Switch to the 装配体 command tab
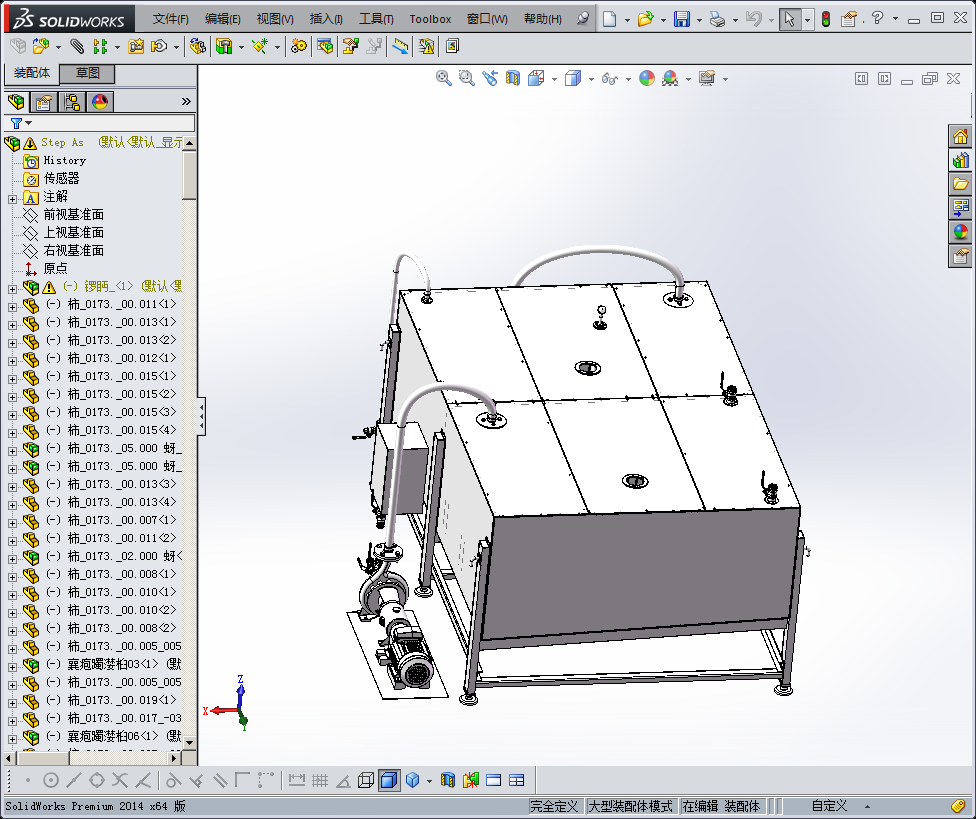976x819 pixels. point(32,73)
